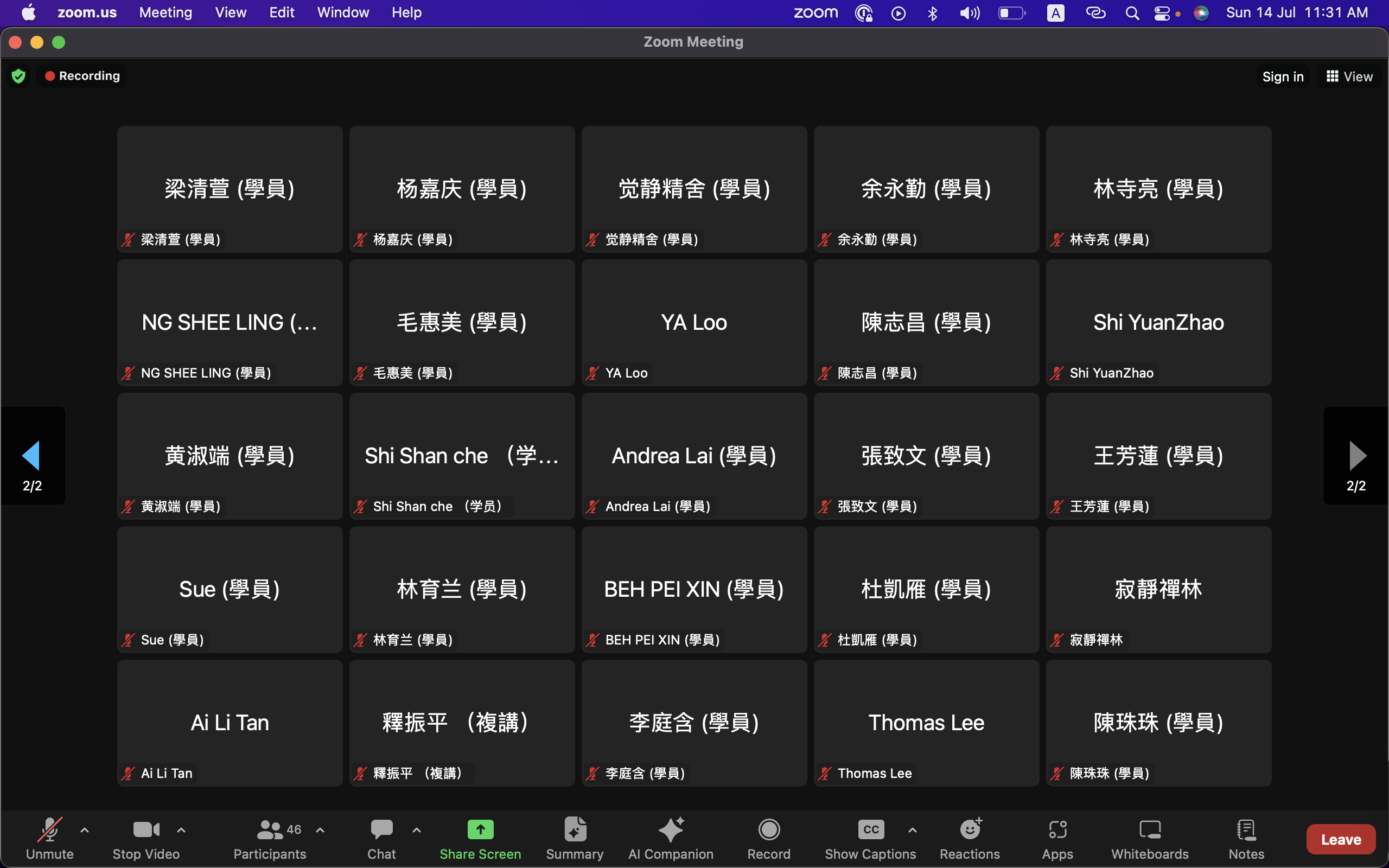1389x868 pixels.
Task: Expand audio options arrow beside Unmute
Action: click(x=85, y=830)
